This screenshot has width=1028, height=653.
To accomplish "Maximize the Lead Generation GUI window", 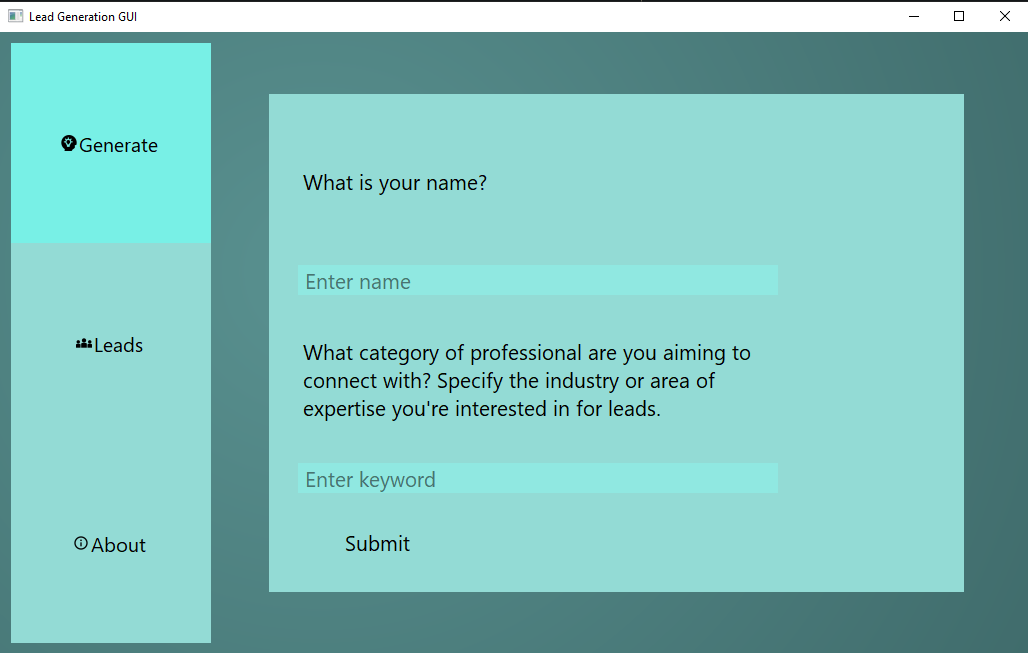I will 958,16.
